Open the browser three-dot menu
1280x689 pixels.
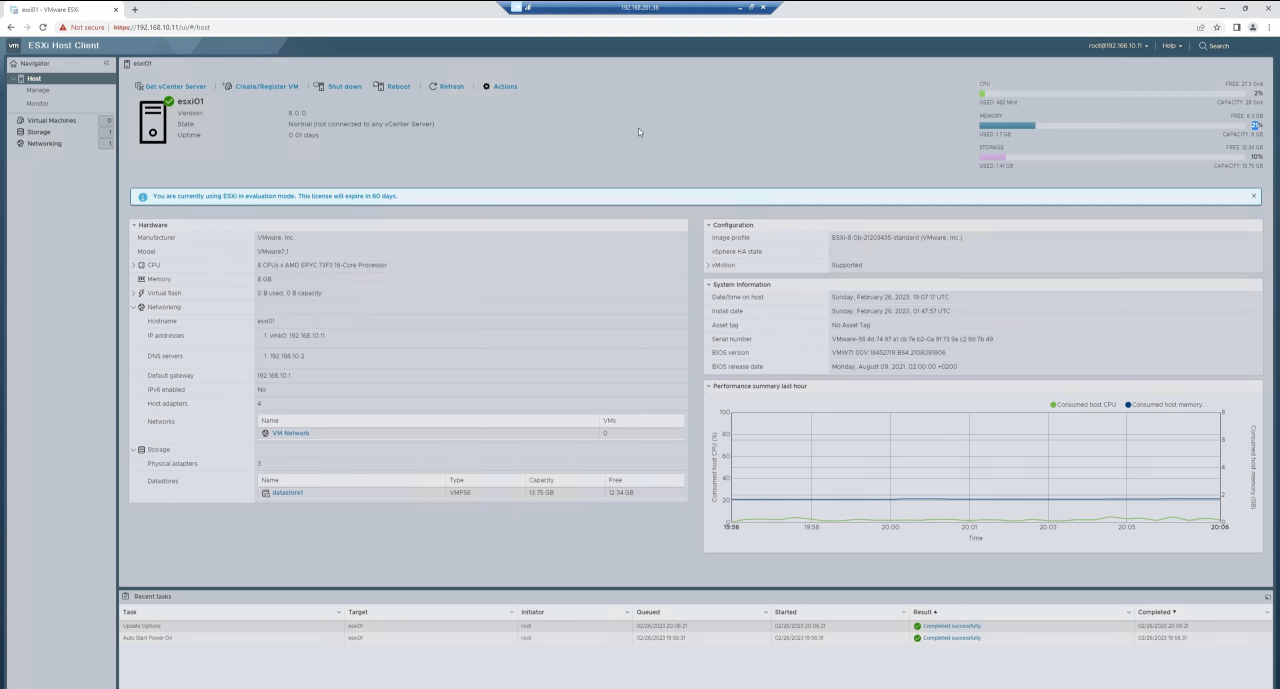(x=1268, y=27)
